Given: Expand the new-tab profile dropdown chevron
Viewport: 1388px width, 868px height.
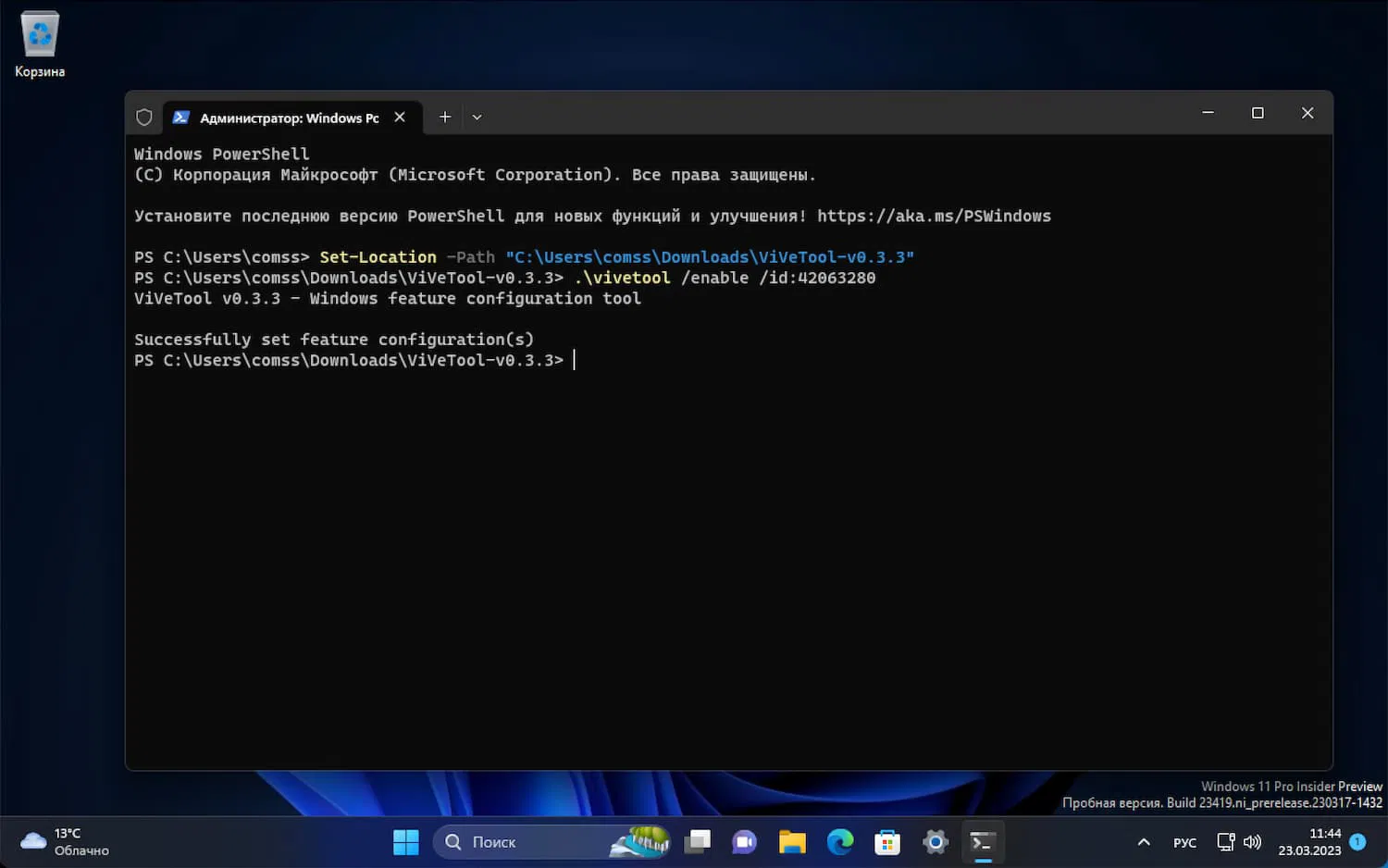Looking at the screenshot, I should point(477,118).
